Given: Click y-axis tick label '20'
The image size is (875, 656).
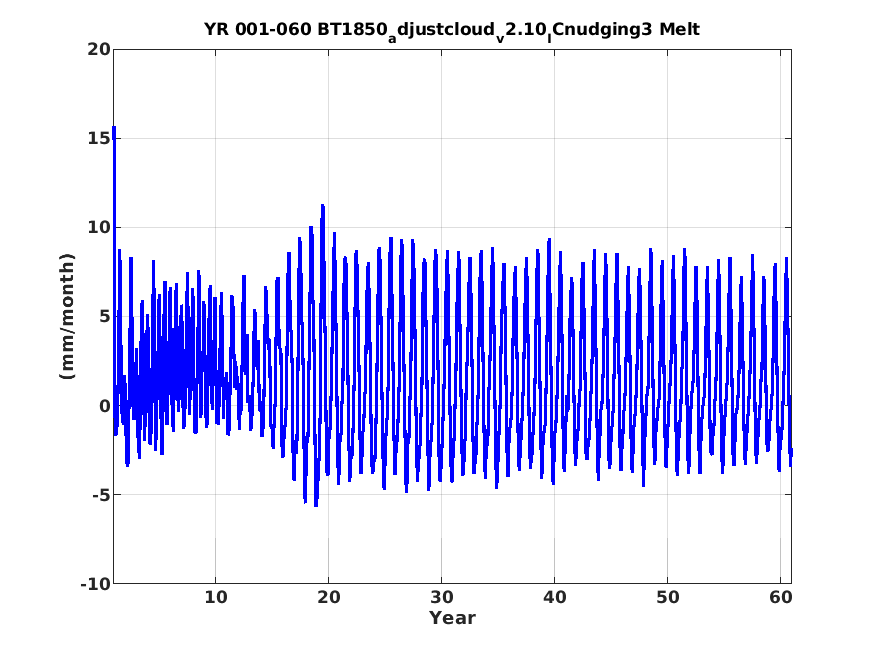Looking at the screenshot, I should (x=99, y=49).
